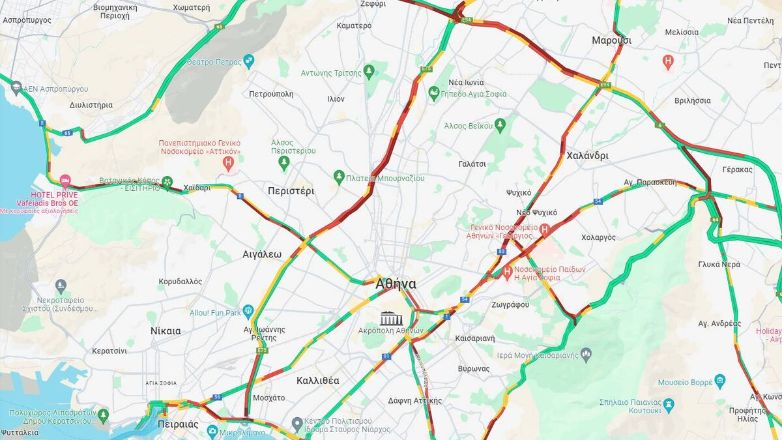Image resolution: width=782 pixels, height=440 pixels.
Task: Select the Γήπεδο Αγία Σοφία stadium icon
Action: (x=434, y=93)
